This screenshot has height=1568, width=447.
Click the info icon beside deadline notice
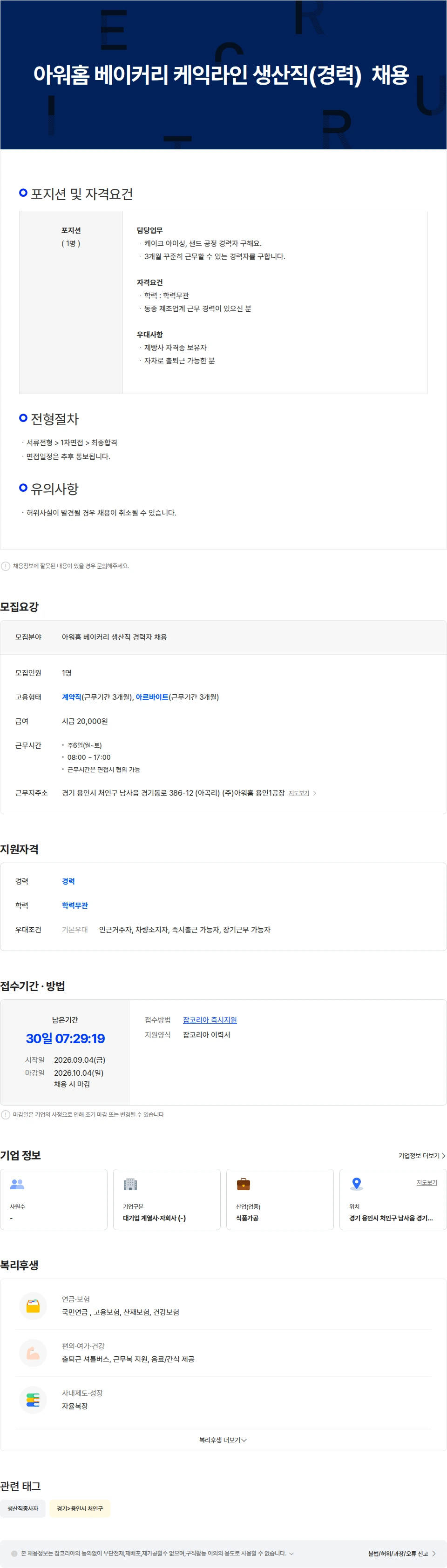click(x=6, y=1114)
